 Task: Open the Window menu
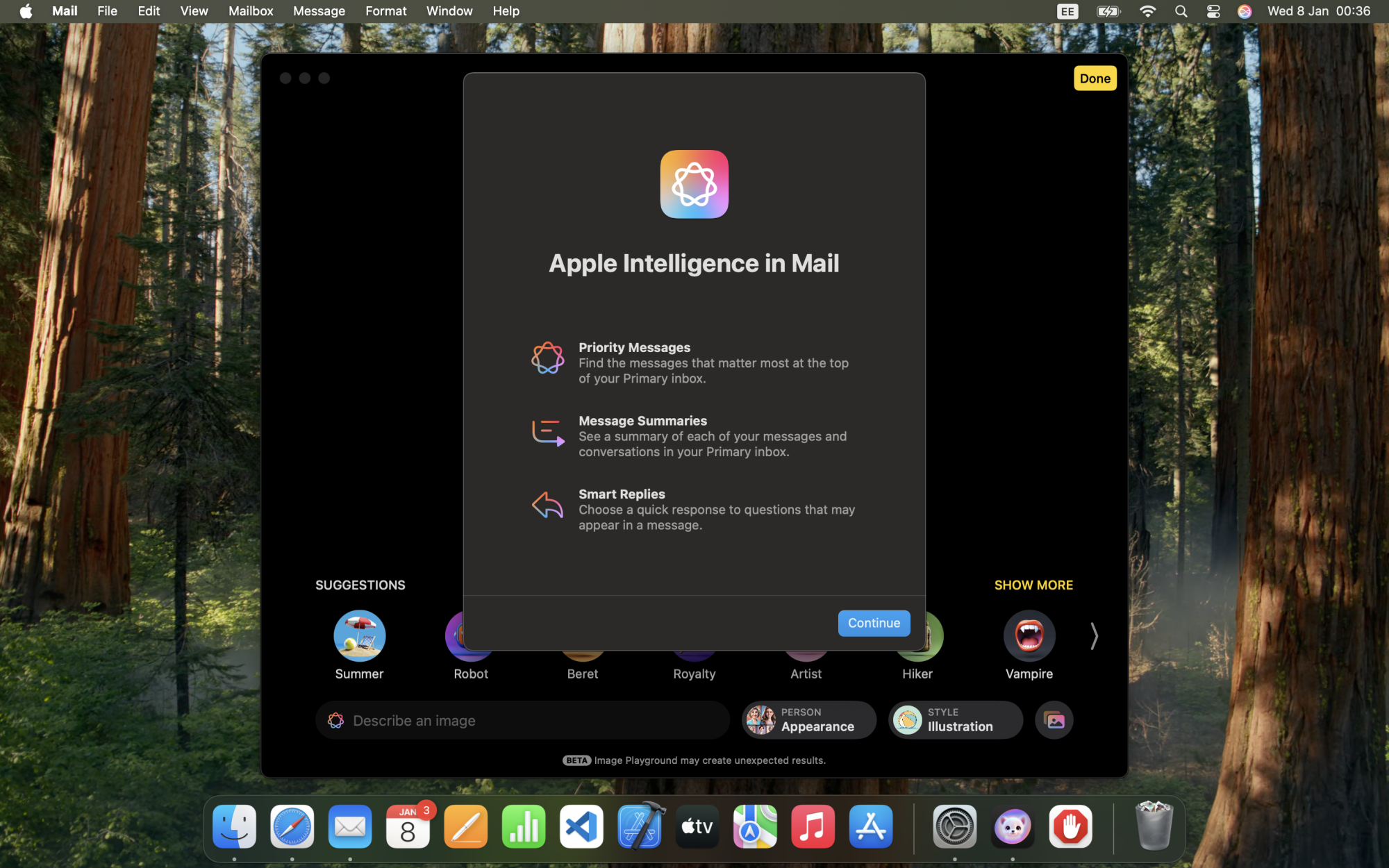tap(449, 11)
